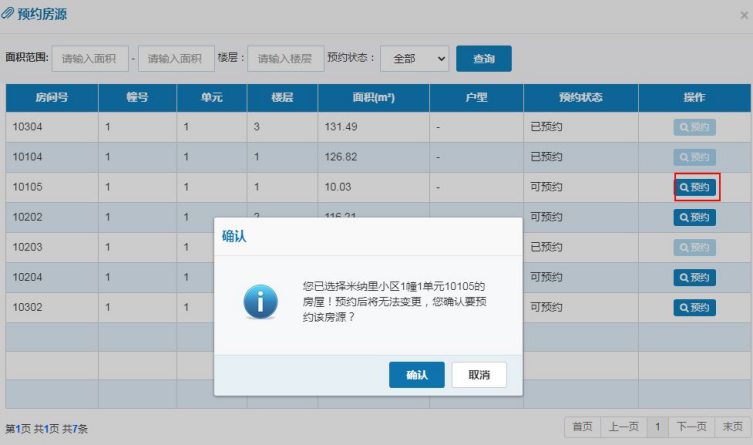
Task: Click the 预约 button for room 10105
Action: coord(695,187)
